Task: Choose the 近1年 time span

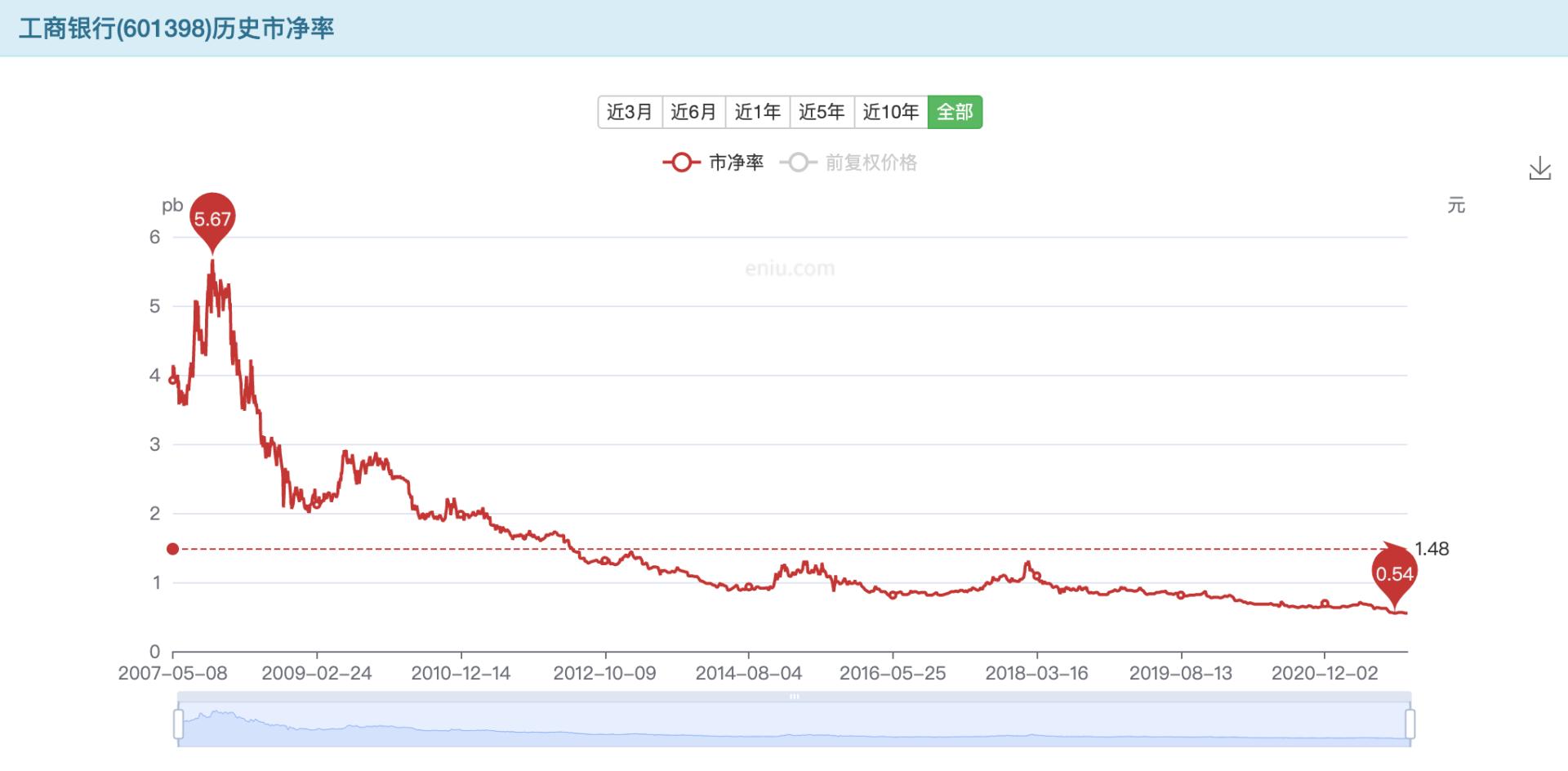Action: [x=758, y=112]
